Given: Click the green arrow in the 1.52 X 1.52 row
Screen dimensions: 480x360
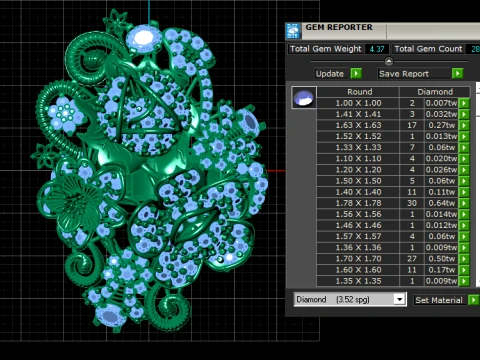Looking at the screenshot, I should [x=464, y=136].
